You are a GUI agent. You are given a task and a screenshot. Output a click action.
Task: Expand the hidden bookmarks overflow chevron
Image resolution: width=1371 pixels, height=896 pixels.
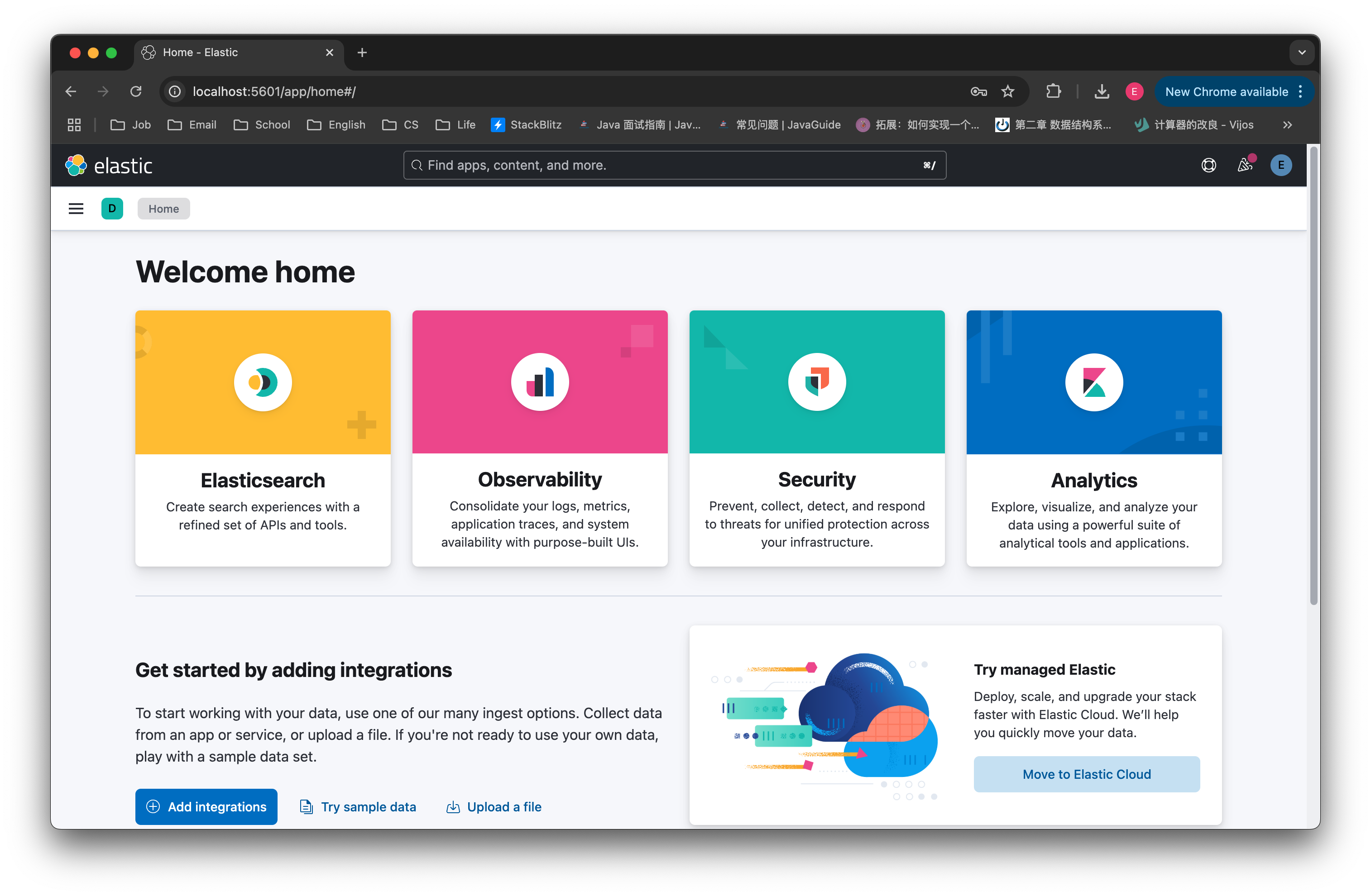[1288, 125]
